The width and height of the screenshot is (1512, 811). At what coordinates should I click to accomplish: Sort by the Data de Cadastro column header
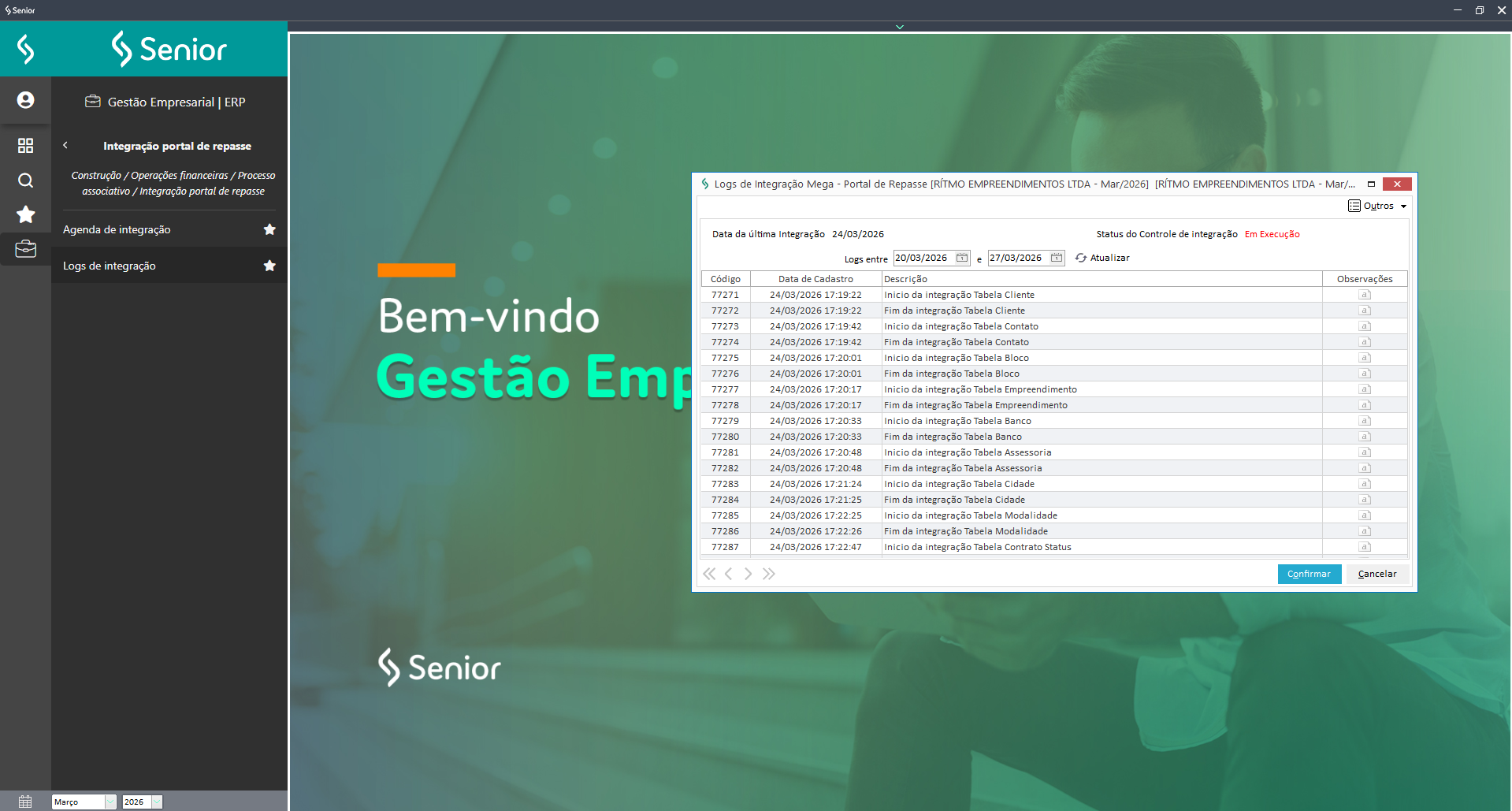click(815, 279)
